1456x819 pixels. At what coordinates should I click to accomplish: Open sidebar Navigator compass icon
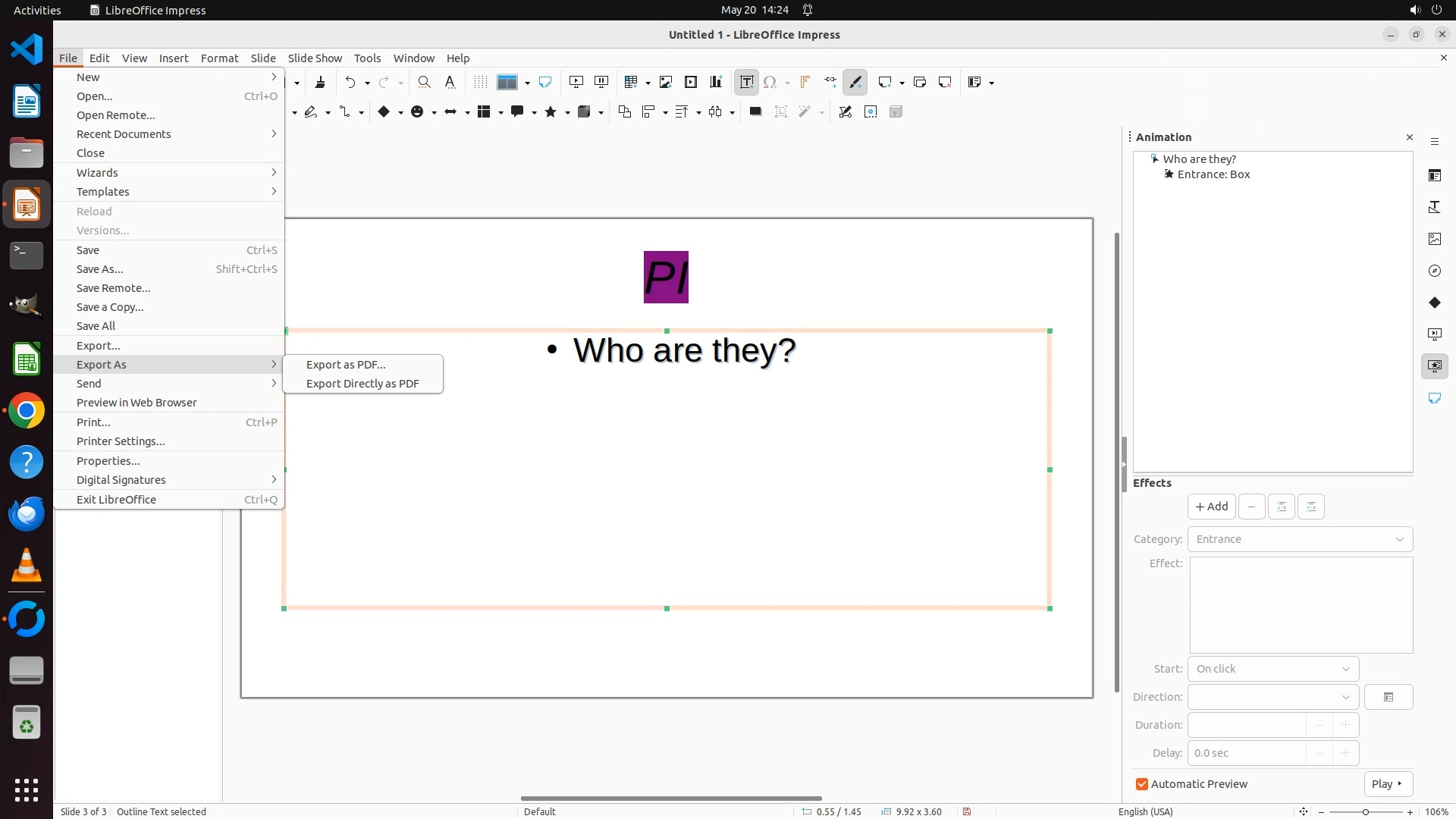tap(1434, 271)
